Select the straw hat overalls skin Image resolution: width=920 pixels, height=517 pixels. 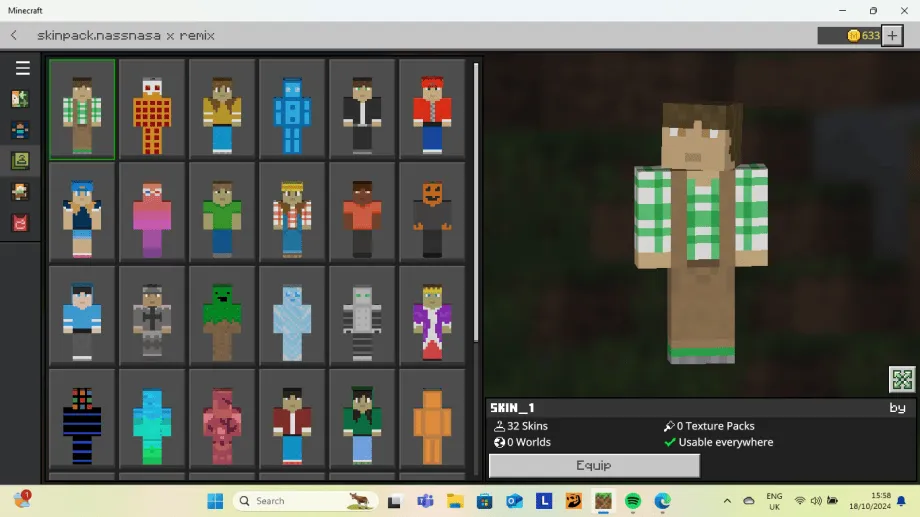tap(292, 212)
